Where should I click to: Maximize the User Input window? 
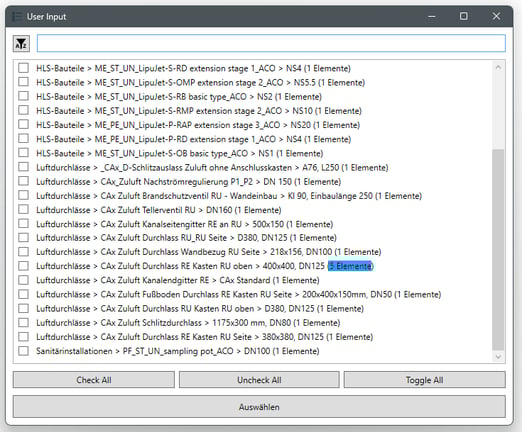[463, 16]
